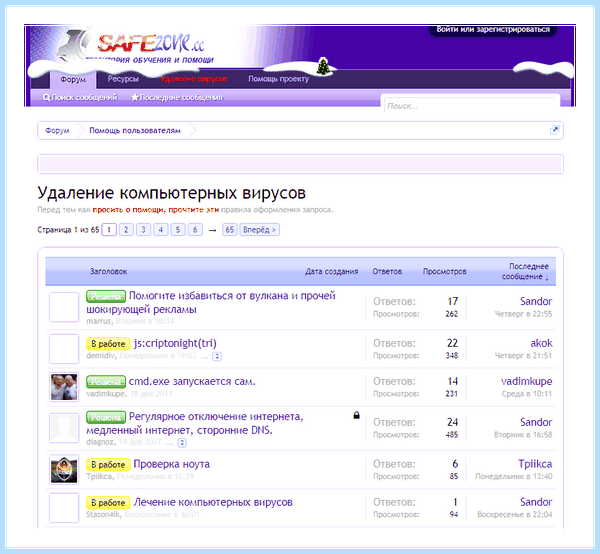The width and height of the screenshot is (600, 554).
Task: Click В работе tag on Лечение компьютерных вирусов
Action: pyautogui.click(x=108, y=503)
